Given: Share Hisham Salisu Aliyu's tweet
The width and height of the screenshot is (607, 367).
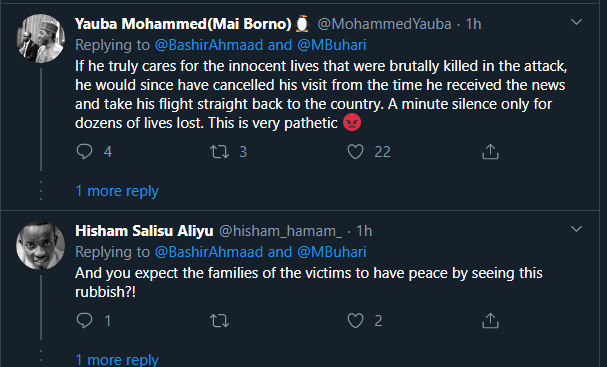Looking at the screenshot, I should (490, 321).
